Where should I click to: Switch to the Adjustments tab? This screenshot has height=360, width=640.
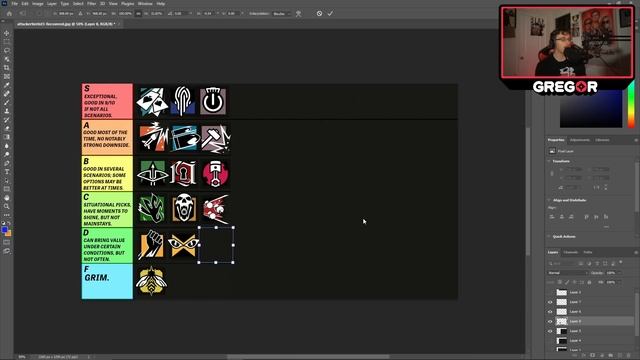click(x=580, y=140)
